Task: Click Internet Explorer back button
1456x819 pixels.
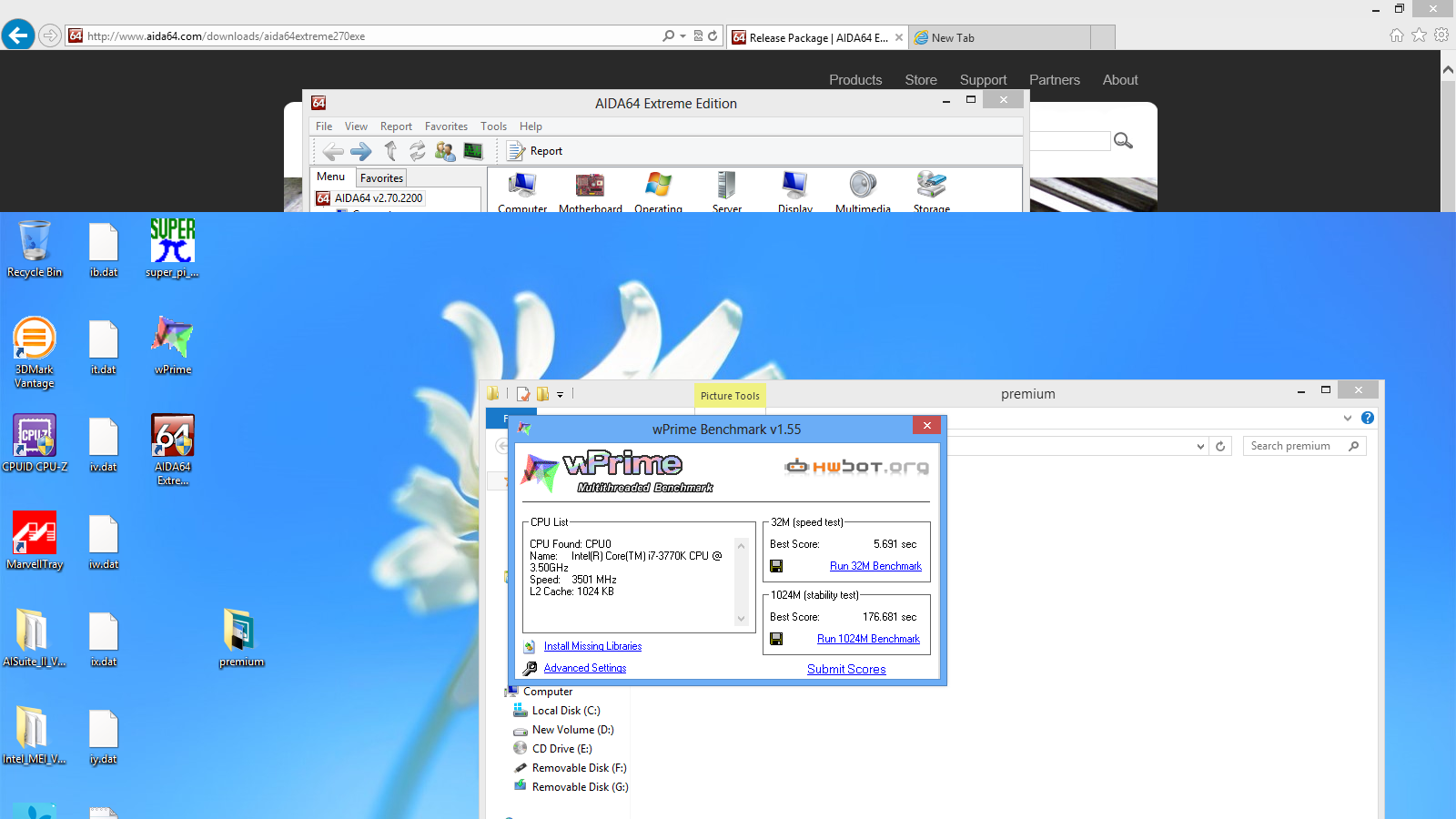Action: point(18,35)
